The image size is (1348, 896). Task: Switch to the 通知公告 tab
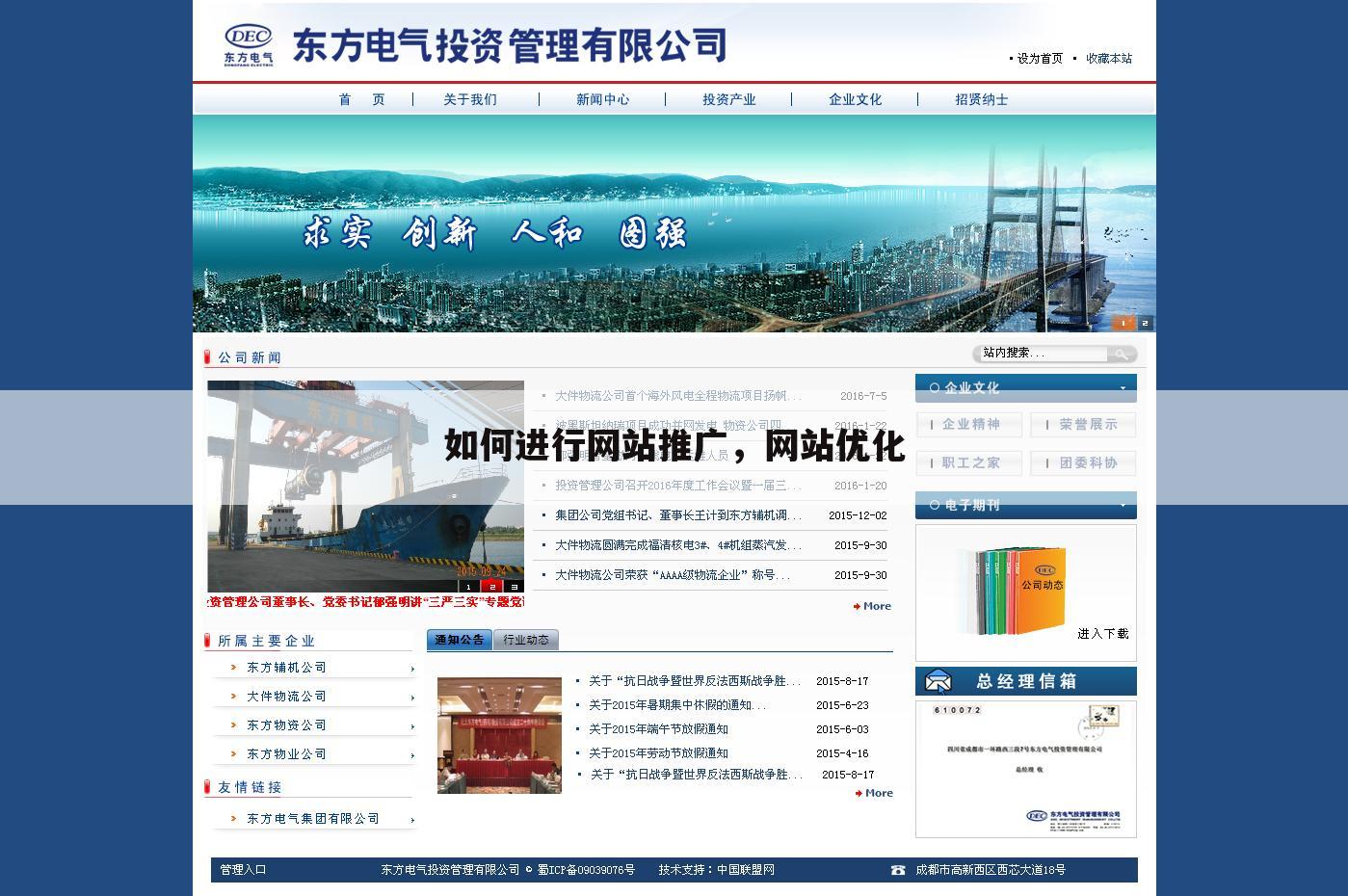coord(460,640)
